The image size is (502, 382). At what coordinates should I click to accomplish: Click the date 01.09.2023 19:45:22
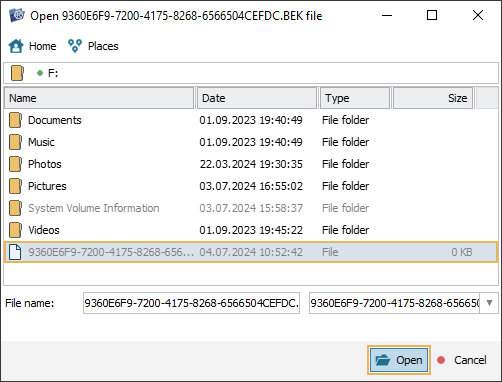coord(251,230)
